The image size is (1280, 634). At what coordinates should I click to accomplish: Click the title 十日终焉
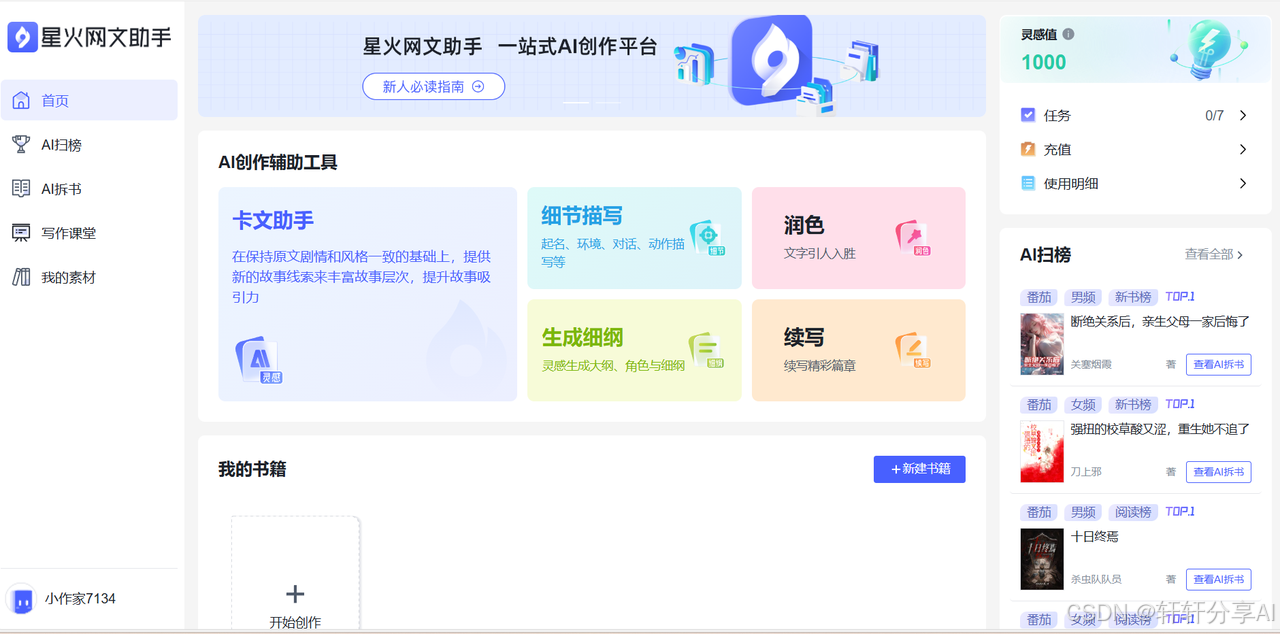pyautogui.click(x=1094, y=536)
